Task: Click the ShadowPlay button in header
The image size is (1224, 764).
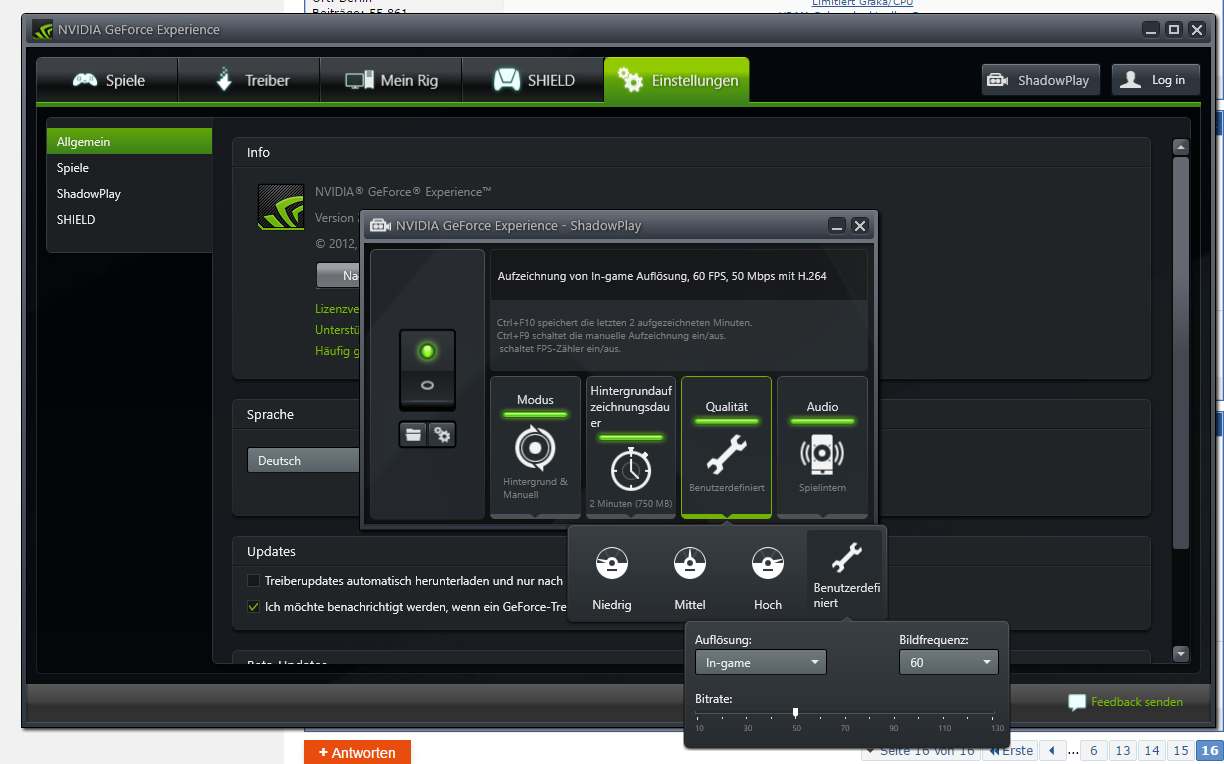Action: pos(1041,80)
